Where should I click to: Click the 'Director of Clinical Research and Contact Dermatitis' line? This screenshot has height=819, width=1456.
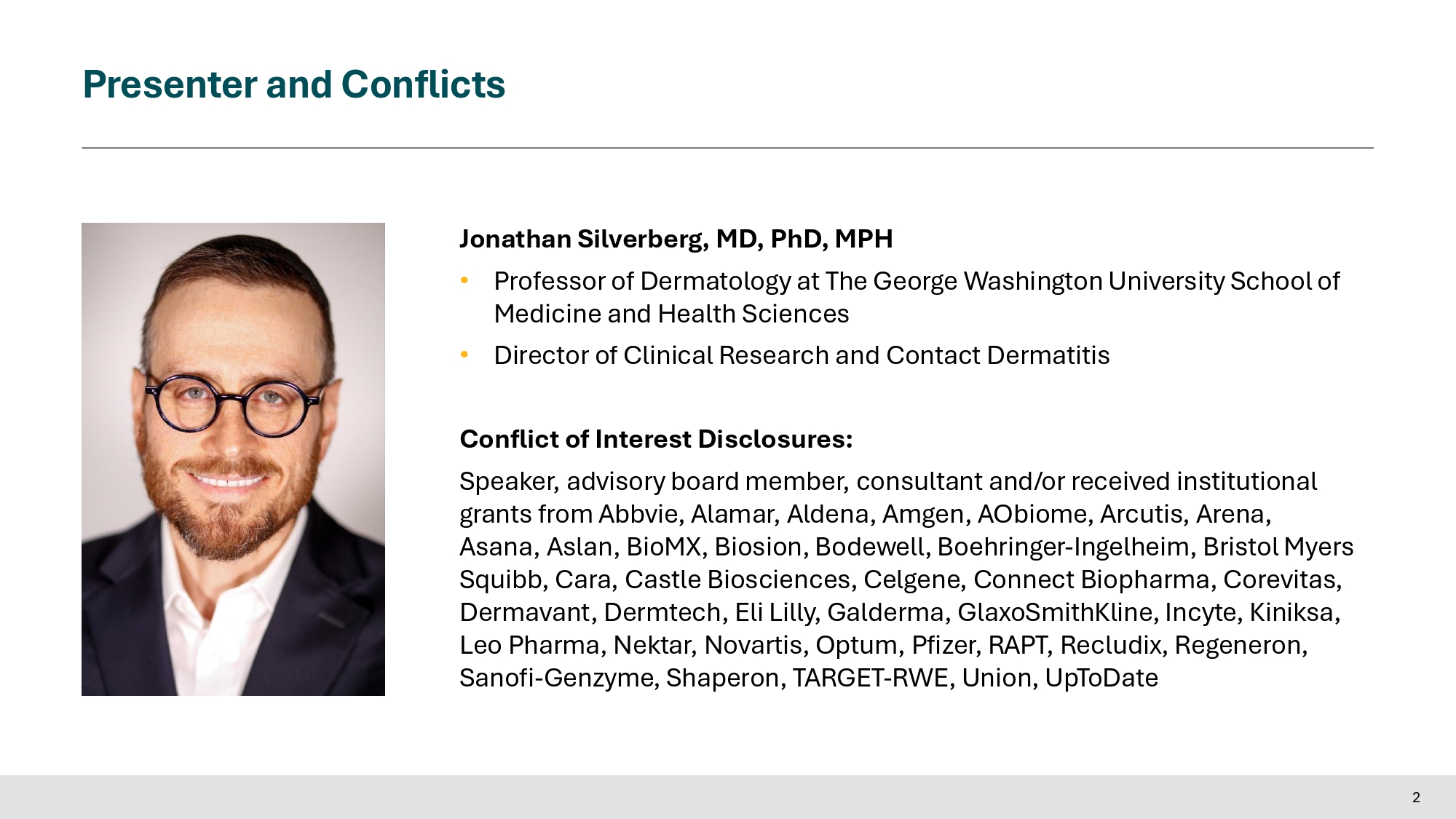pyautogui.click(x=802, y=355)
